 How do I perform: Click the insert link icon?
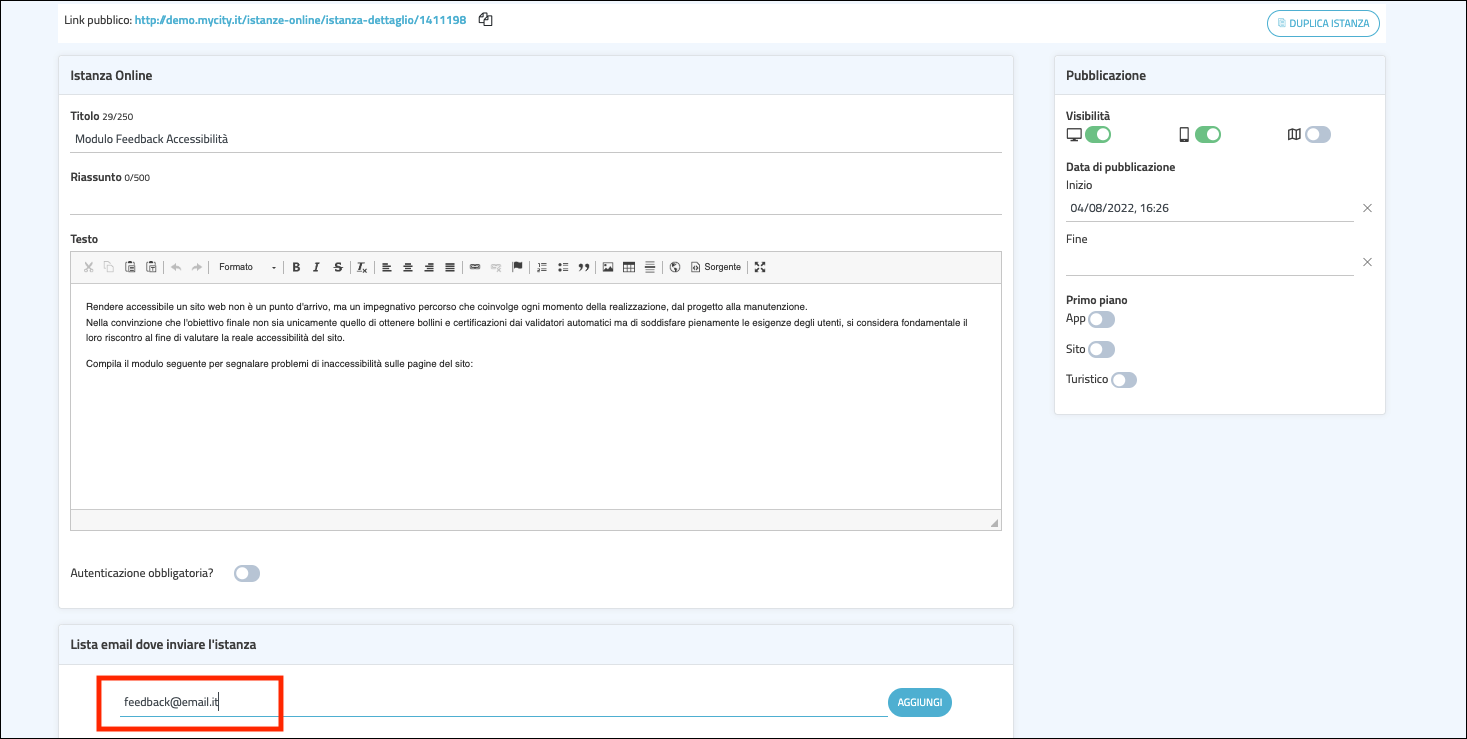[x=475, y=267]
